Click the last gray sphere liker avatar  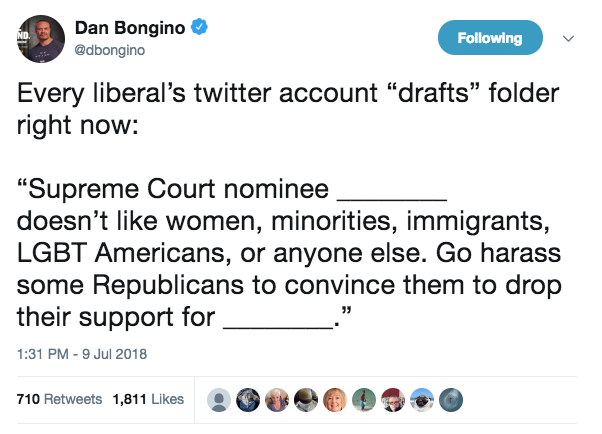[x=451, y=400]
